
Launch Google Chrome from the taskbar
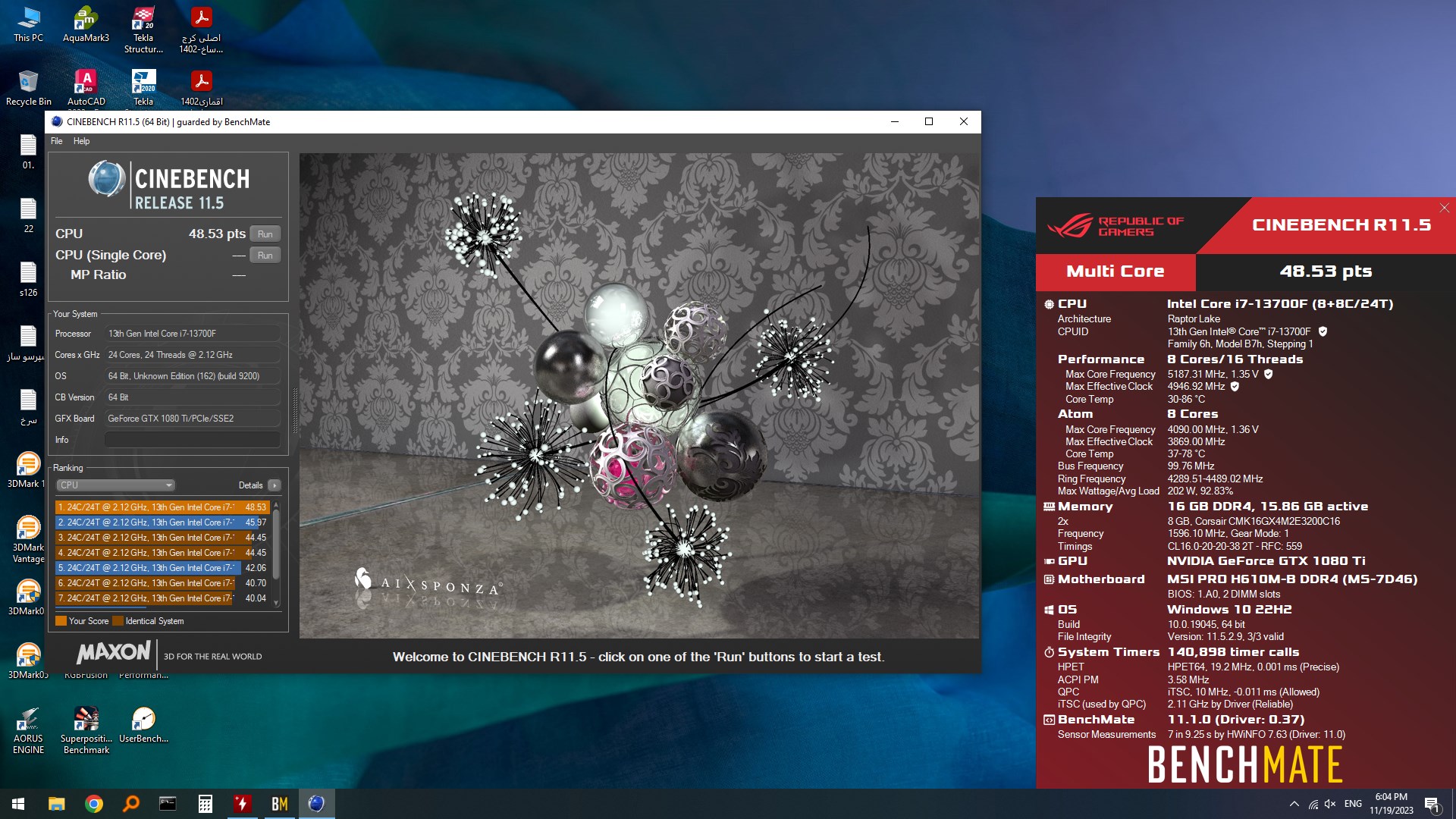click(x=94, y=804)
